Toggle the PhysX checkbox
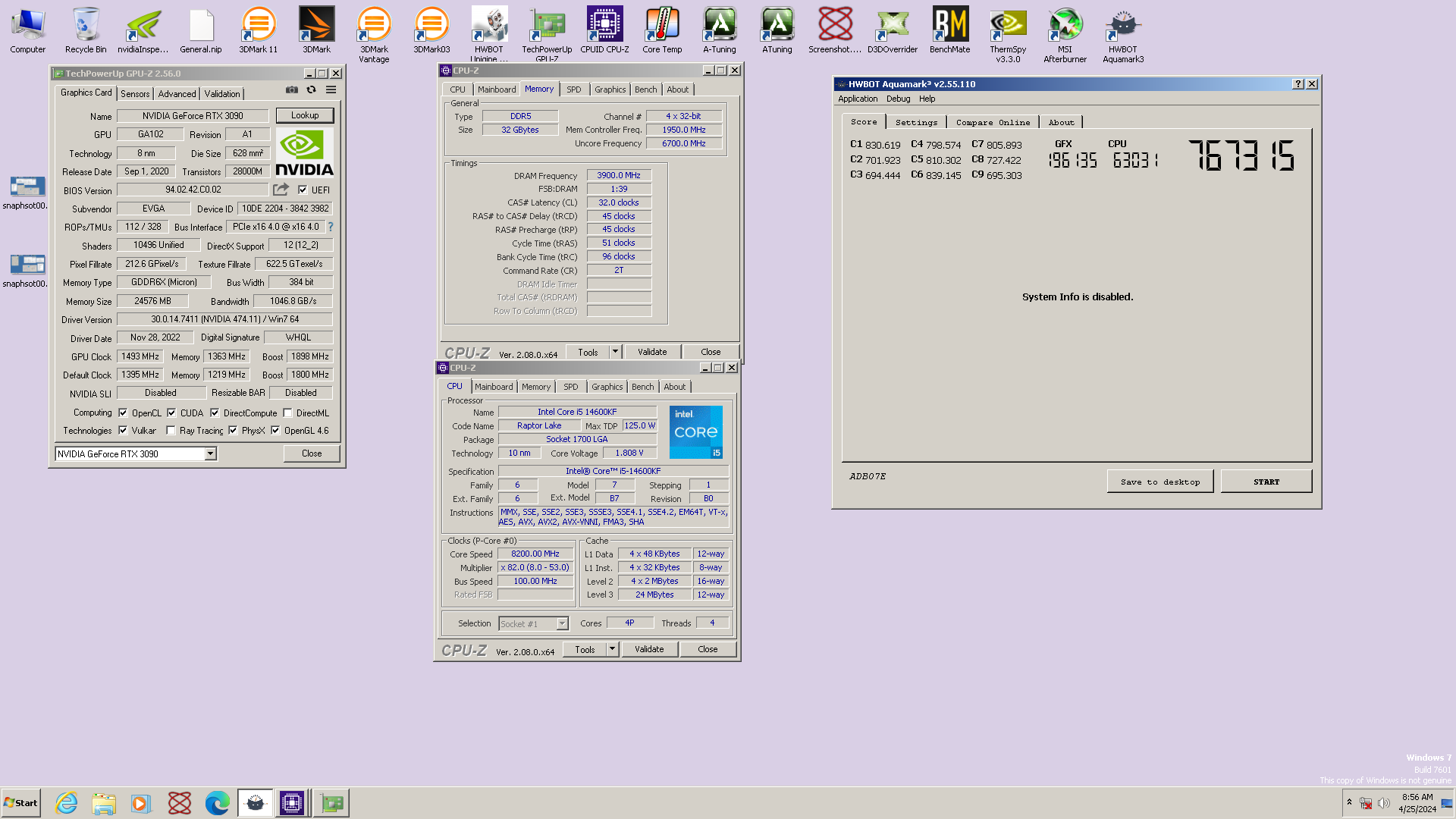This screenshot has width=1456, height=819. click(233, 430)
